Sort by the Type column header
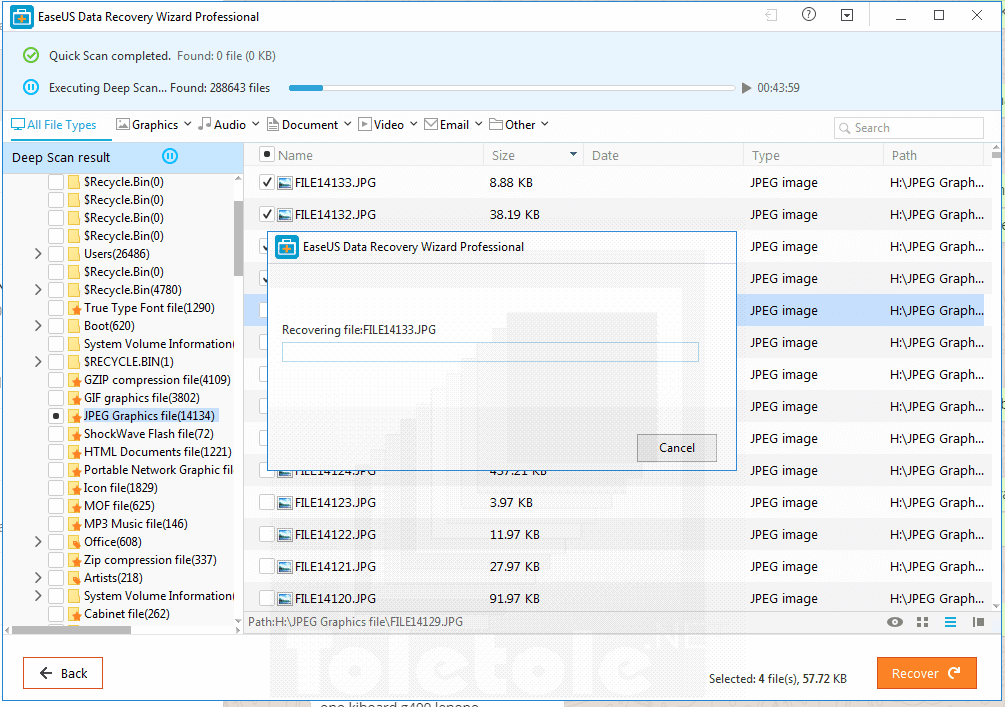Image resolution: width=1005 pixels, height=707 pixels. click(x=813, y=155)
